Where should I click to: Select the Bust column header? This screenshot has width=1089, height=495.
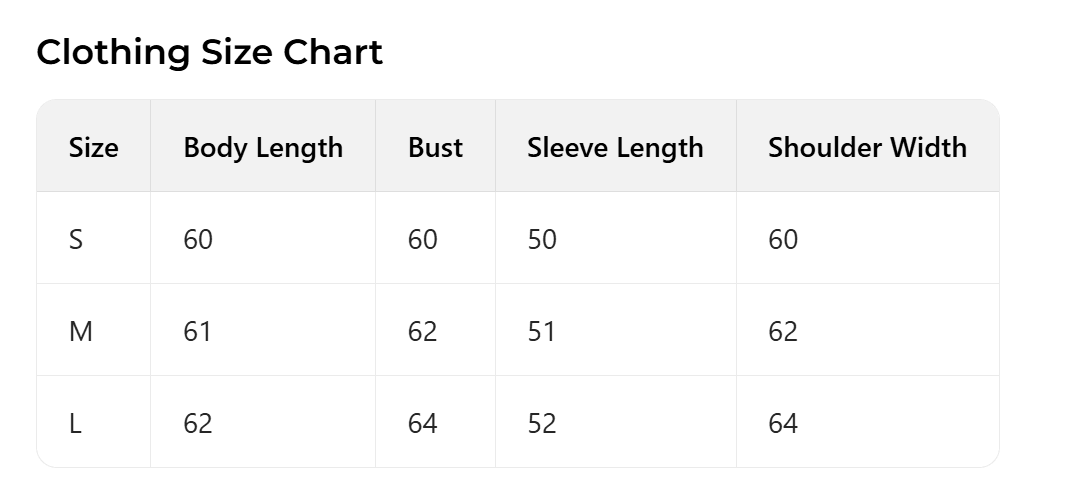coord(435,147)
